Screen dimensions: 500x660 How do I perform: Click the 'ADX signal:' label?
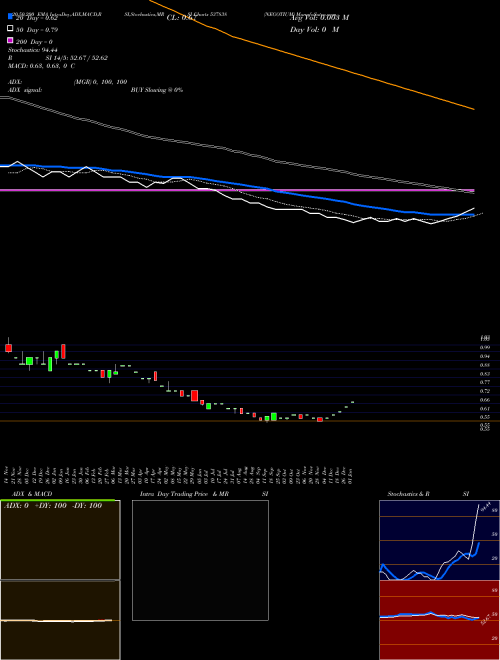pyautogui.click(x=25, y=90)
